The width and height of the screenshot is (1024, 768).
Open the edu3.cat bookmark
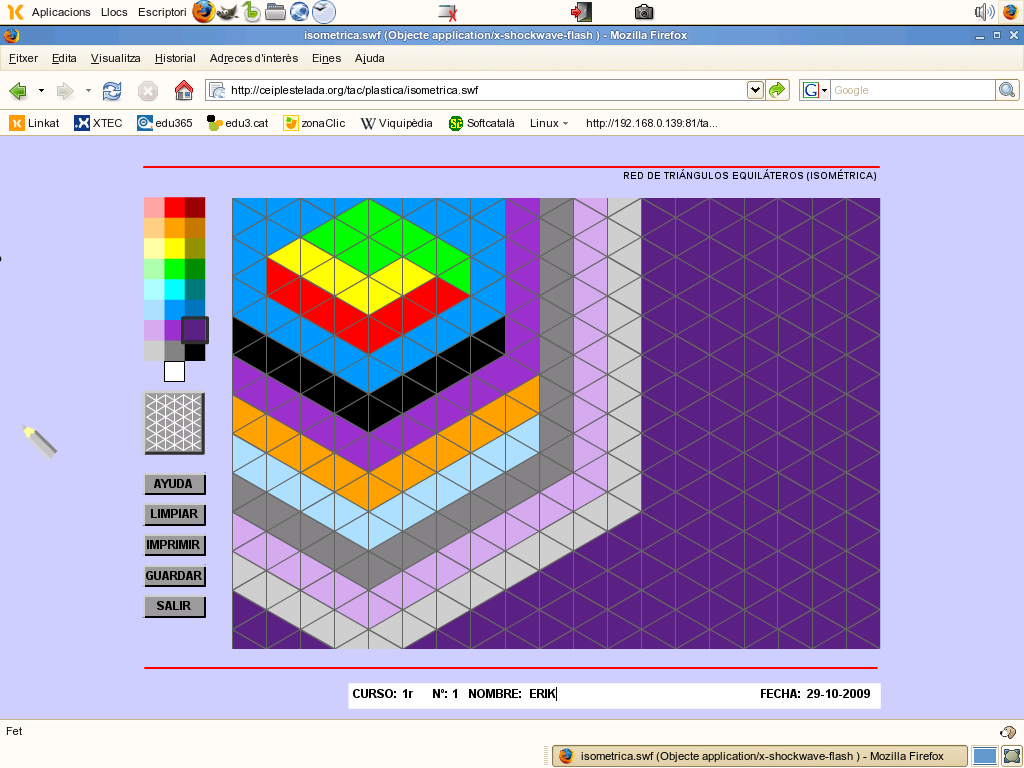(x=238, y=123)
